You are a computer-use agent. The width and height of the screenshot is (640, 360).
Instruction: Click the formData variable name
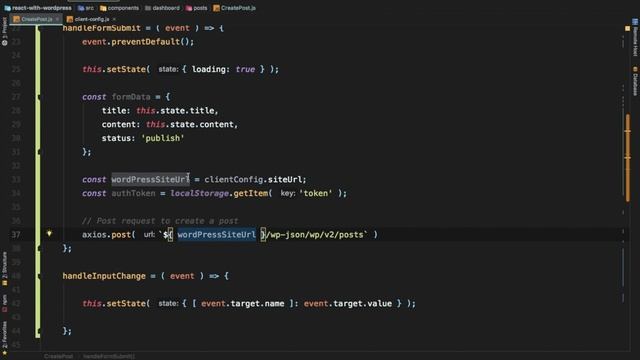pyautogui.click(x=131, y=97)
